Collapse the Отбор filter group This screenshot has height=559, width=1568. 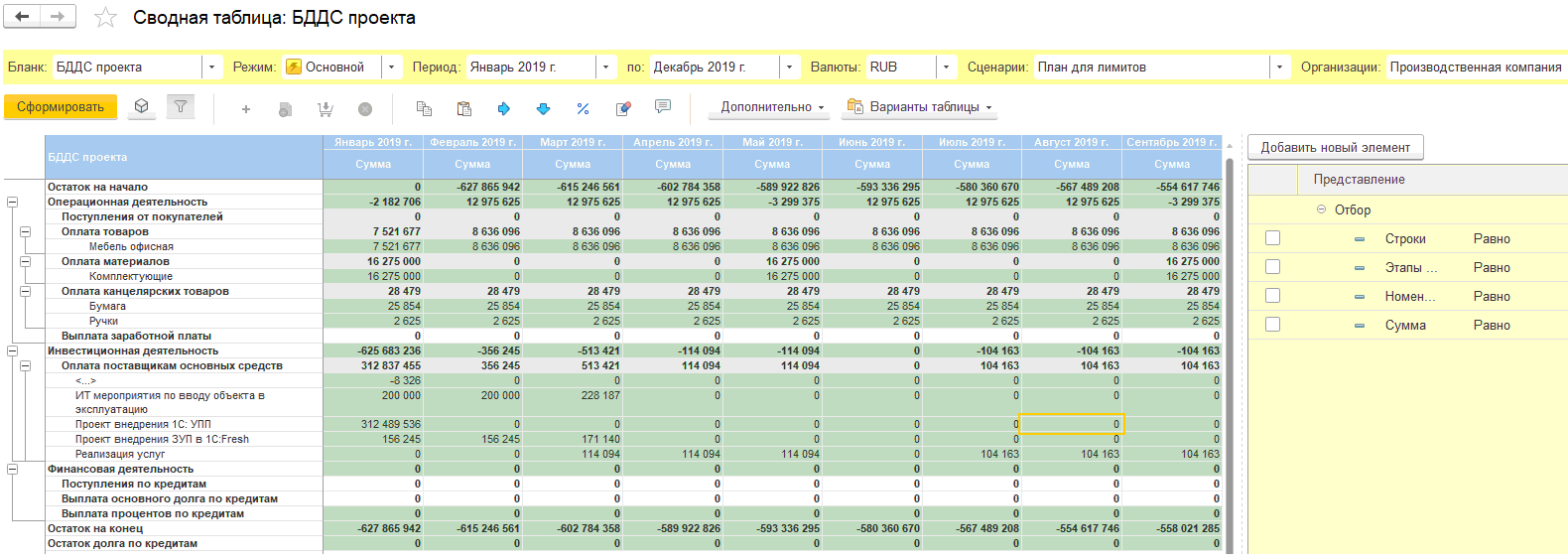(1321, 210)
